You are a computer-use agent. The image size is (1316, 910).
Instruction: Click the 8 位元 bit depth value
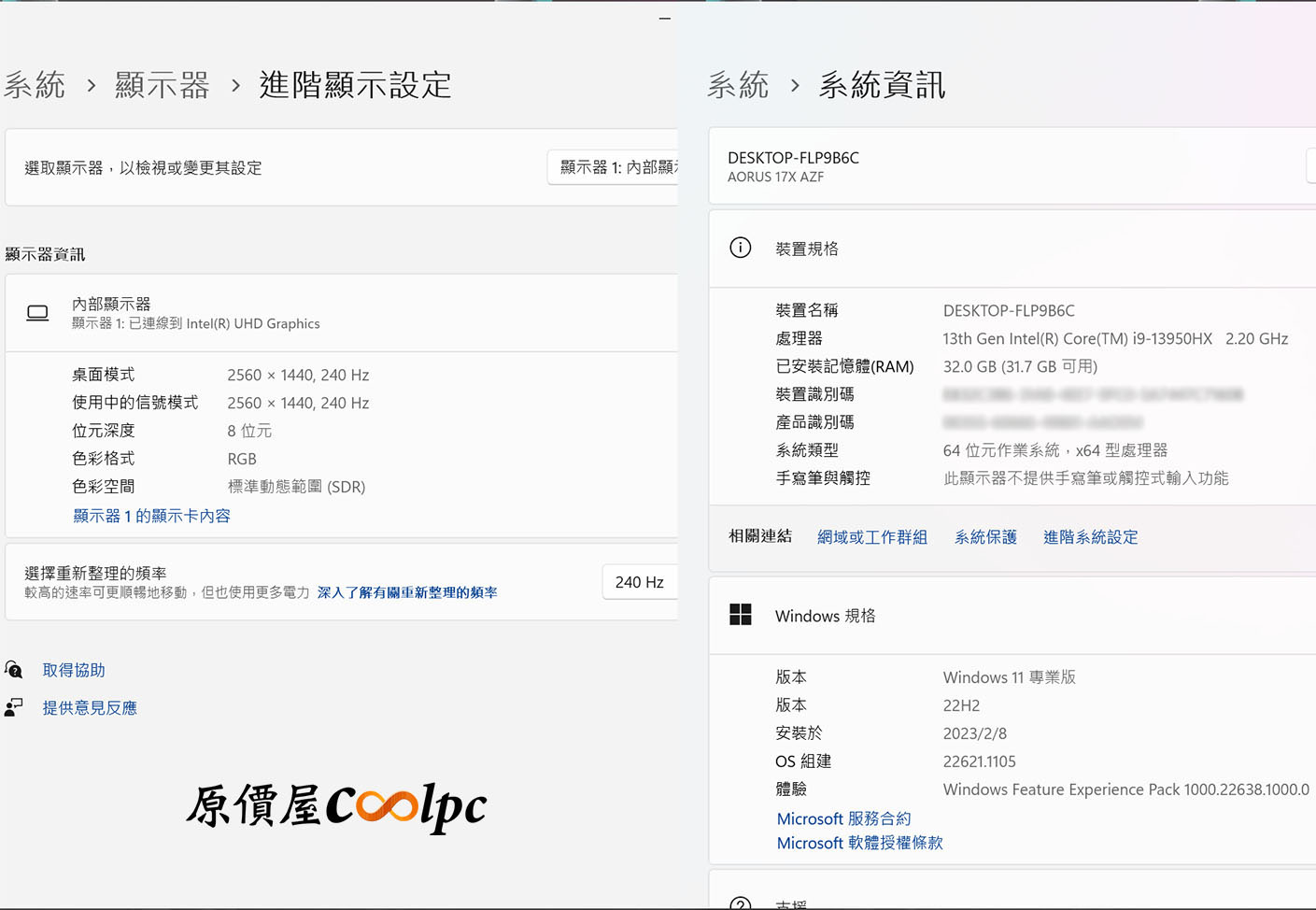[x=249, y=431]
